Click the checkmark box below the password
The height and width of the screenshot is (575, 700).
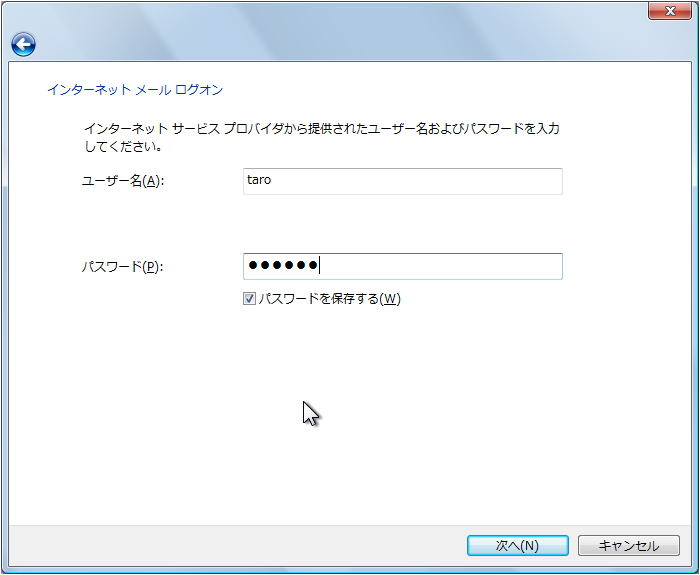click(x=249, y=299)
